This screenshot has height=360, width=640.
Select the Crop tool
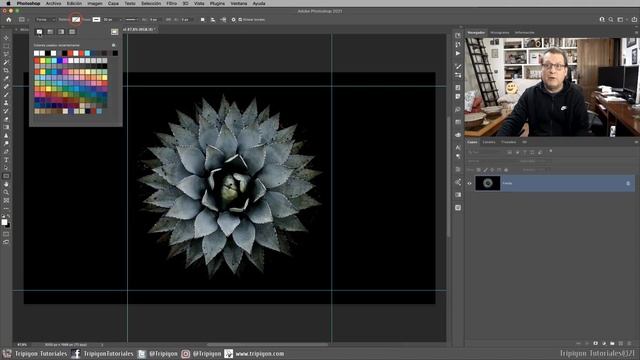[6, 71]
